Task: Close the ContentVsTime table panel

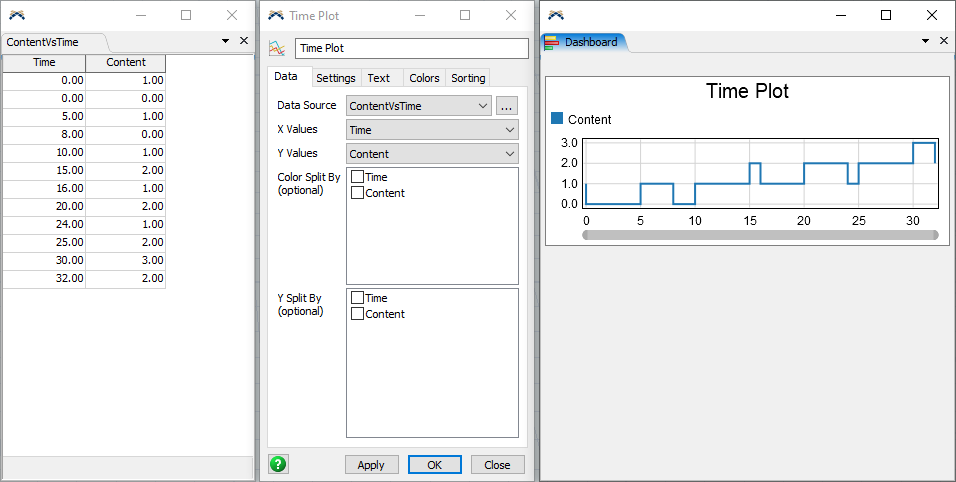Action: pos(244,41)
